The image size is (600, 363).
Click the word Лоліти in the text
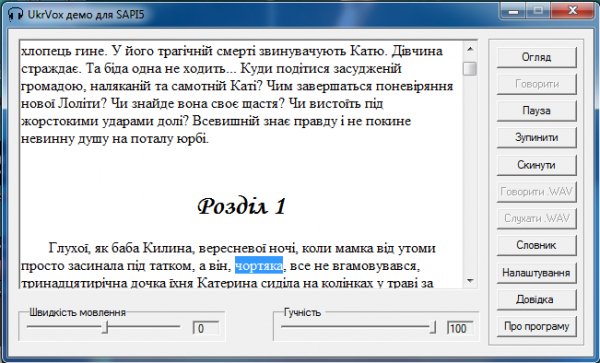coord(80,104)
